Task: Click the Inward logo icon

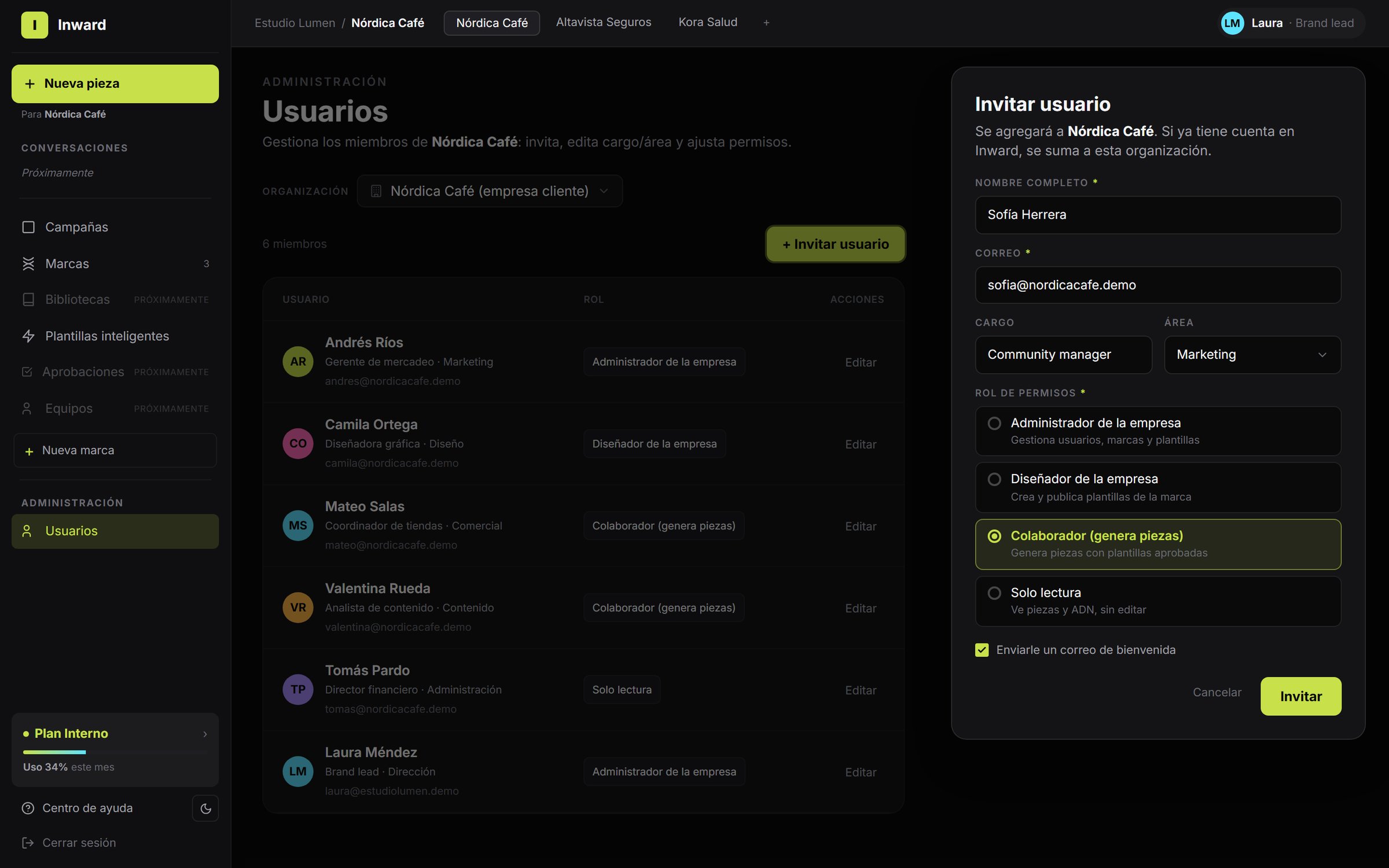Action: click(x=35, y=25)
